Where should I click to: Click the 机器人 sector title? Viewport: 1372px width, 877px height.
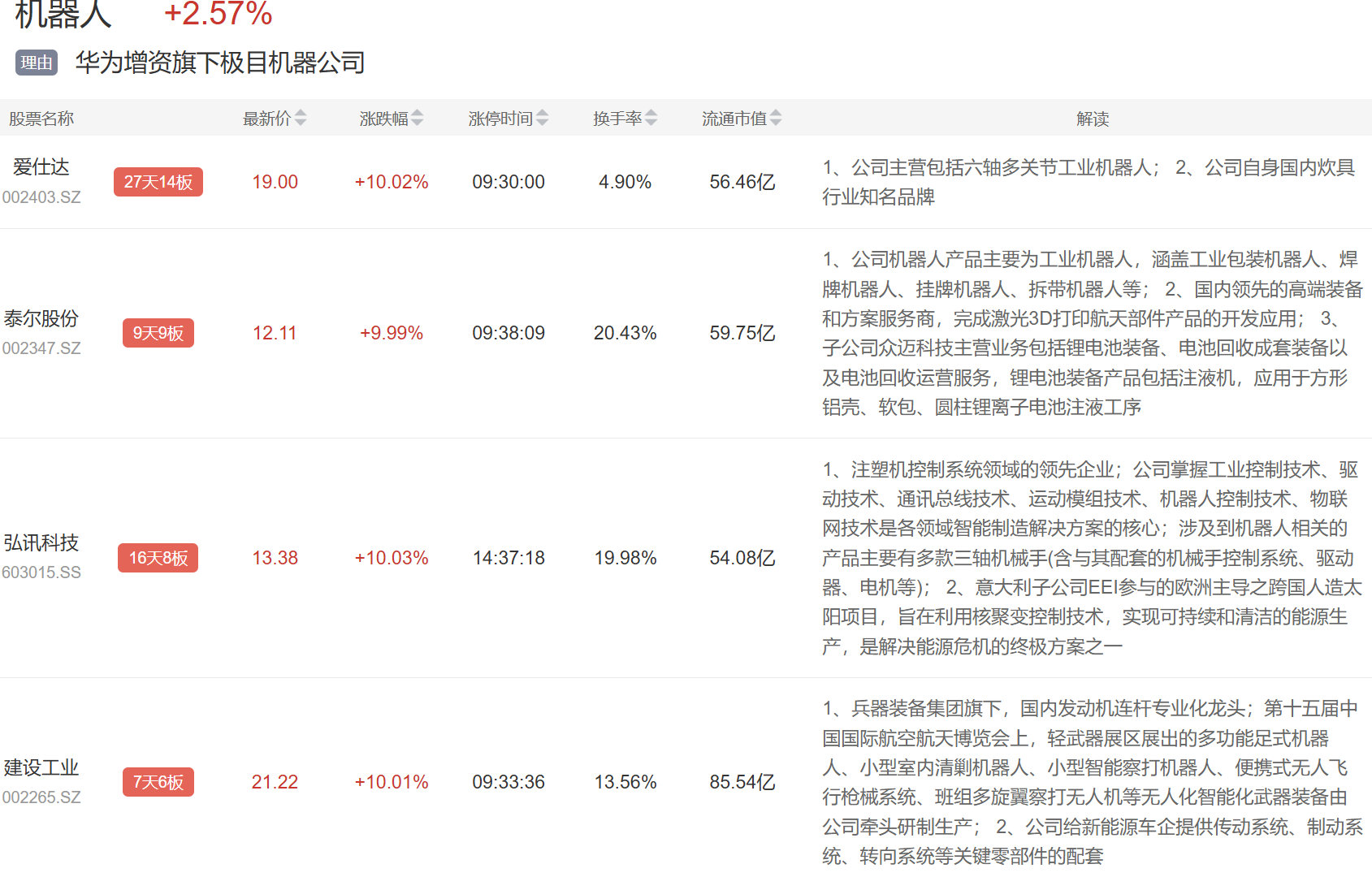point(63,14)
